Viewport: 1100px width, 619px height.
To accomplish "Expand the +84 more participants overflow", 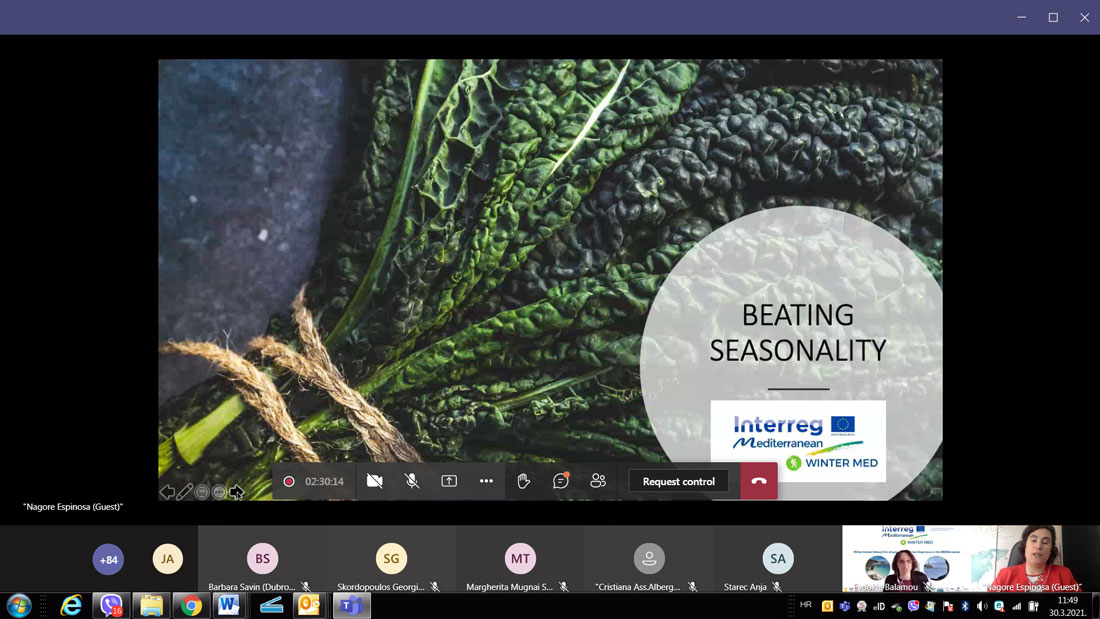I will coord(108,559).
